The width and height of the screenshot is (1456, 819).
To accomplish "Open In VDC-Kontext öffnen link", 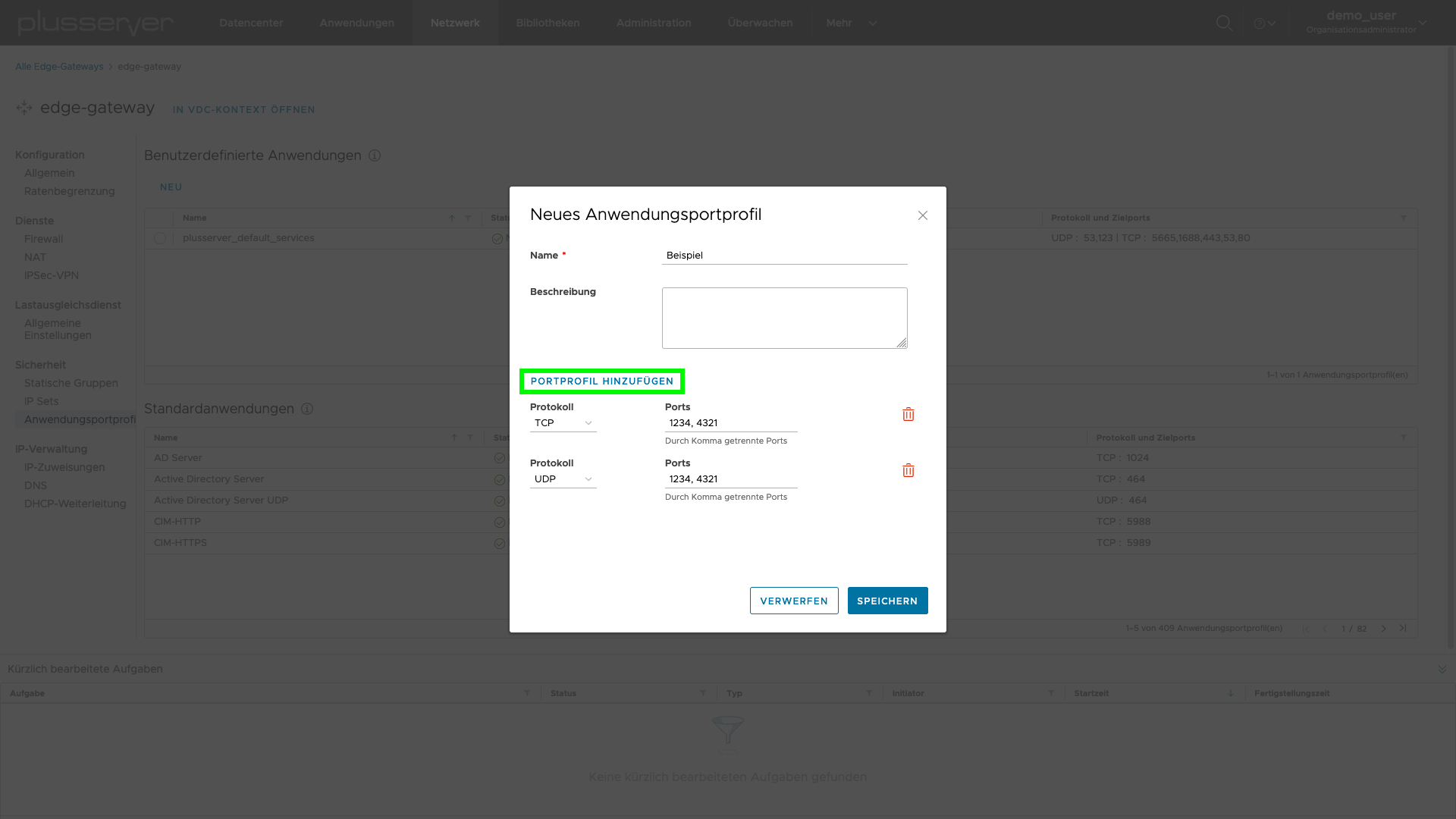I will click(243, 109).
